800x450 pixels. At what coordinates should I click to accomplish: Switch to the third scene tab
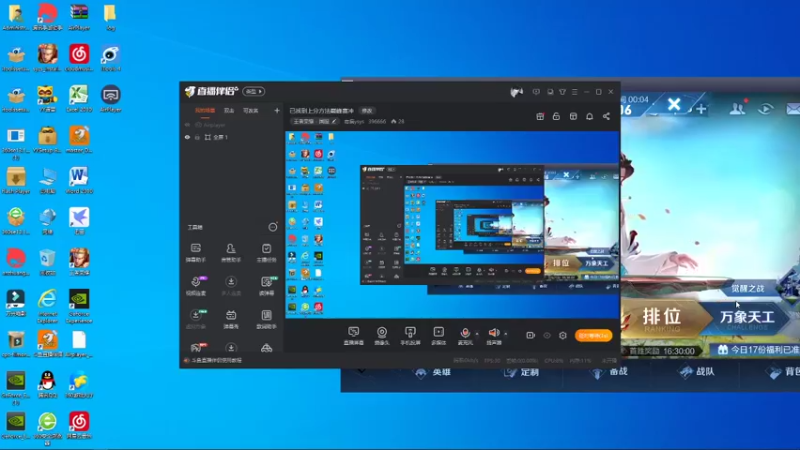pyautogui.click(x=251, y=110)
